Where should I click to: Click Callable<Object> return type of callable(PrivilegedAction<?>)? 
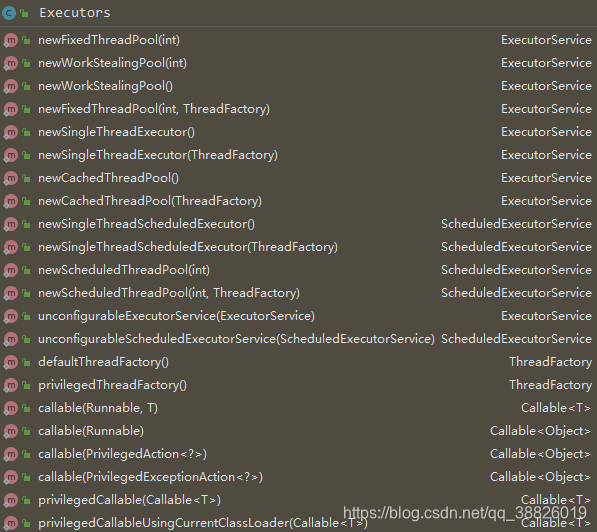[541, 454]
